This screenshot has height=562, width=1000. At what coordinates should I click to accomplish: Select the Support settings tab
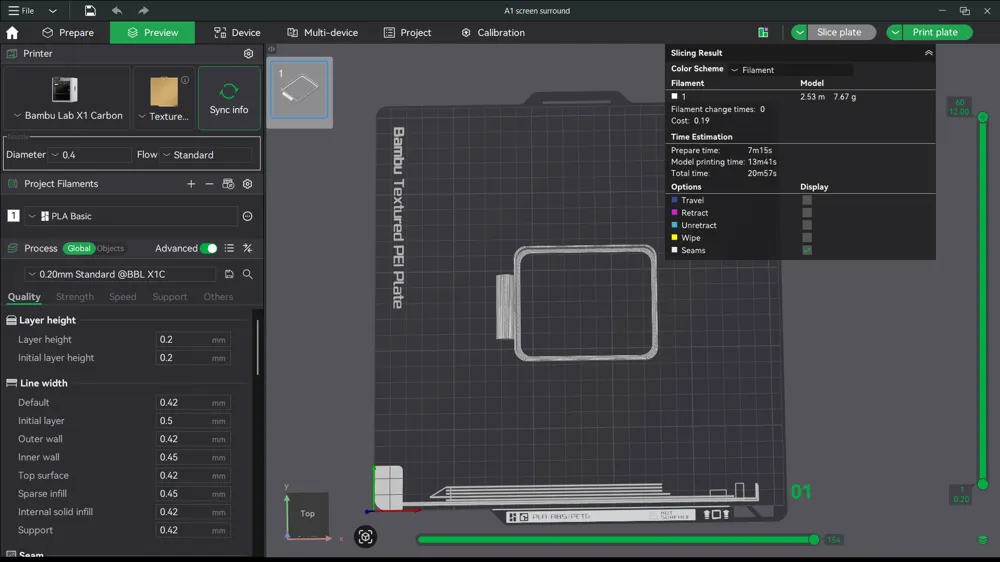[170, 297]
